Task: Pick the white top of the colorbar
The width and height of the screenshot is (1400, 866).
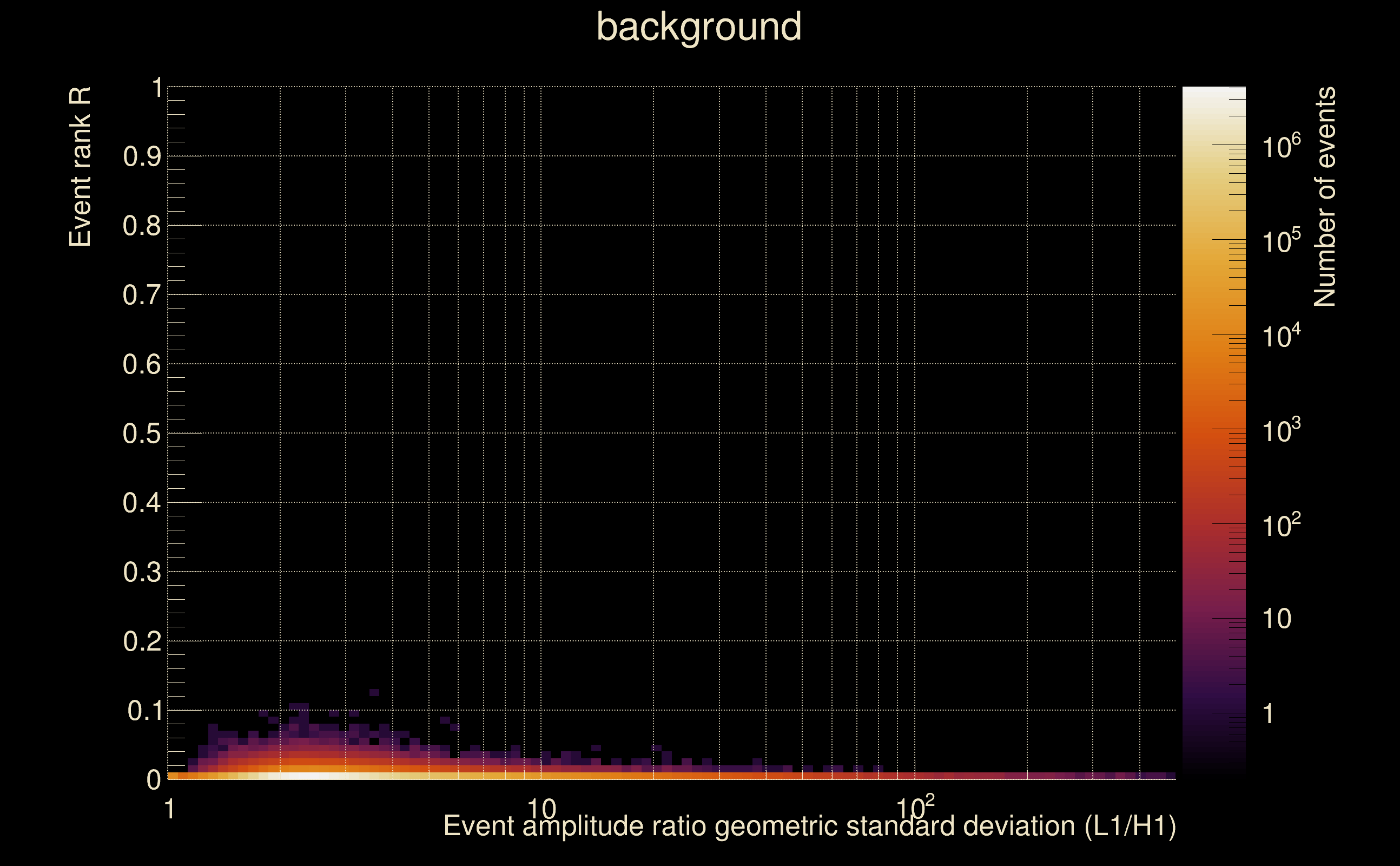Action: pos(1213,95)
